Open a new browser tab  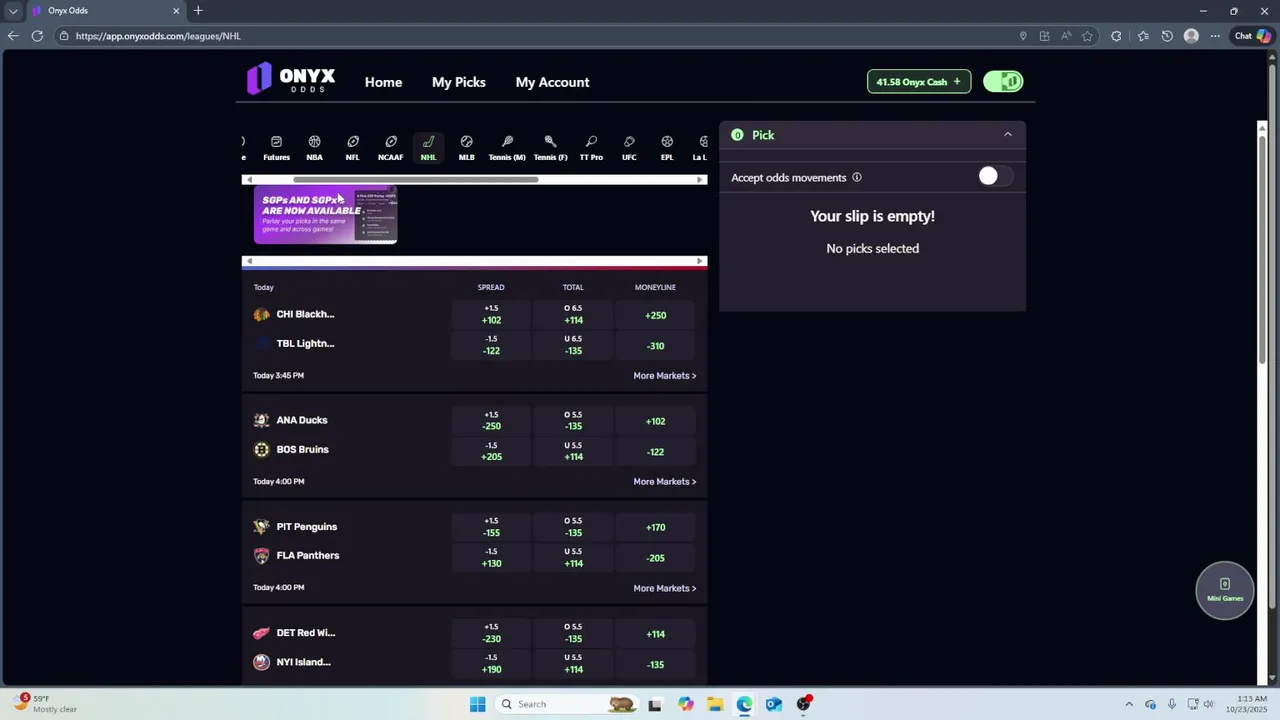pos(198,11)
